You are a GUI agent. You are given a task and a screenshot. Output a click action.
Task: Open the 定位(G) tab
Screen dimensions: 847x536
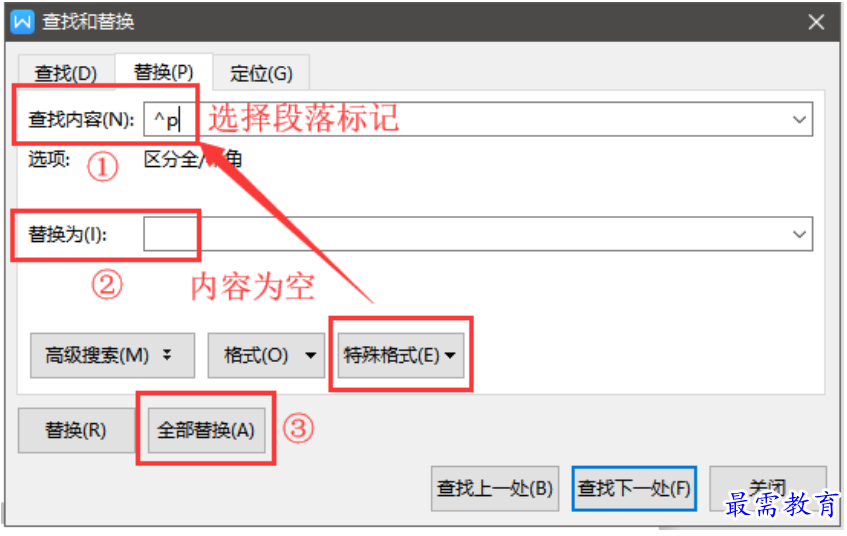click(261, 73)
